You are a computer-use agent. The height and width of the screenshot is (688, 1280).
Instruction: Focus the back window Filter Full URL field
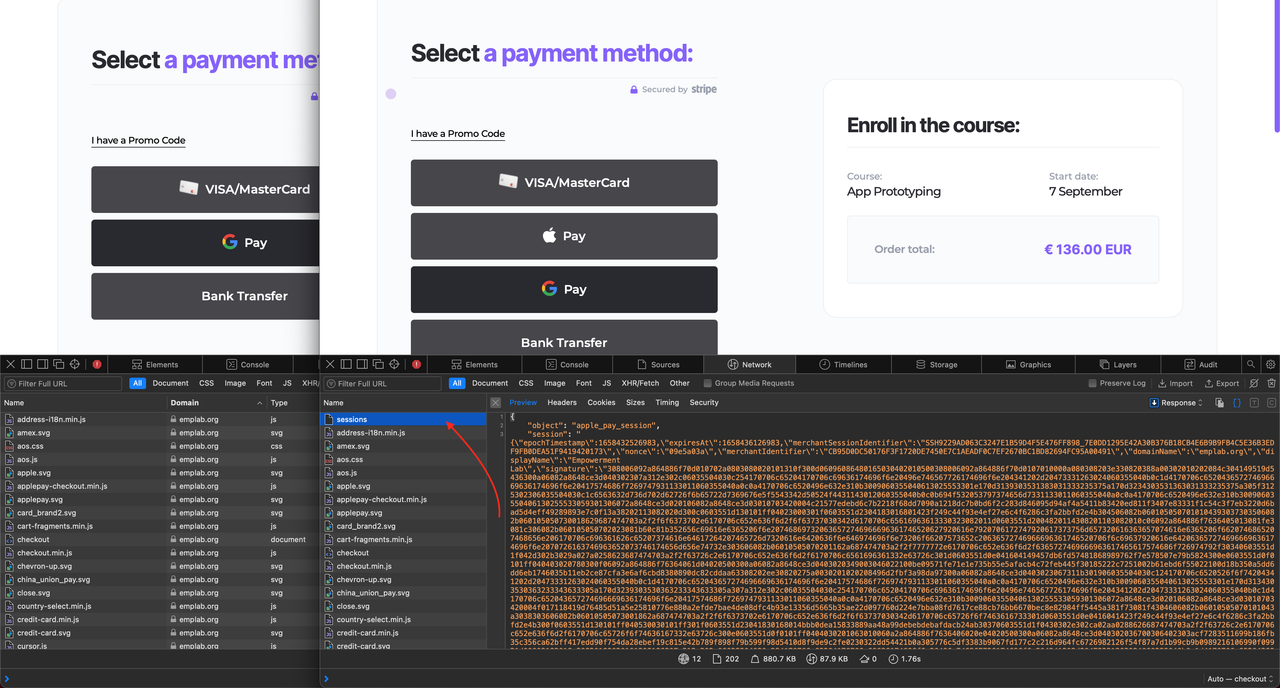click(x=64, y=383)
